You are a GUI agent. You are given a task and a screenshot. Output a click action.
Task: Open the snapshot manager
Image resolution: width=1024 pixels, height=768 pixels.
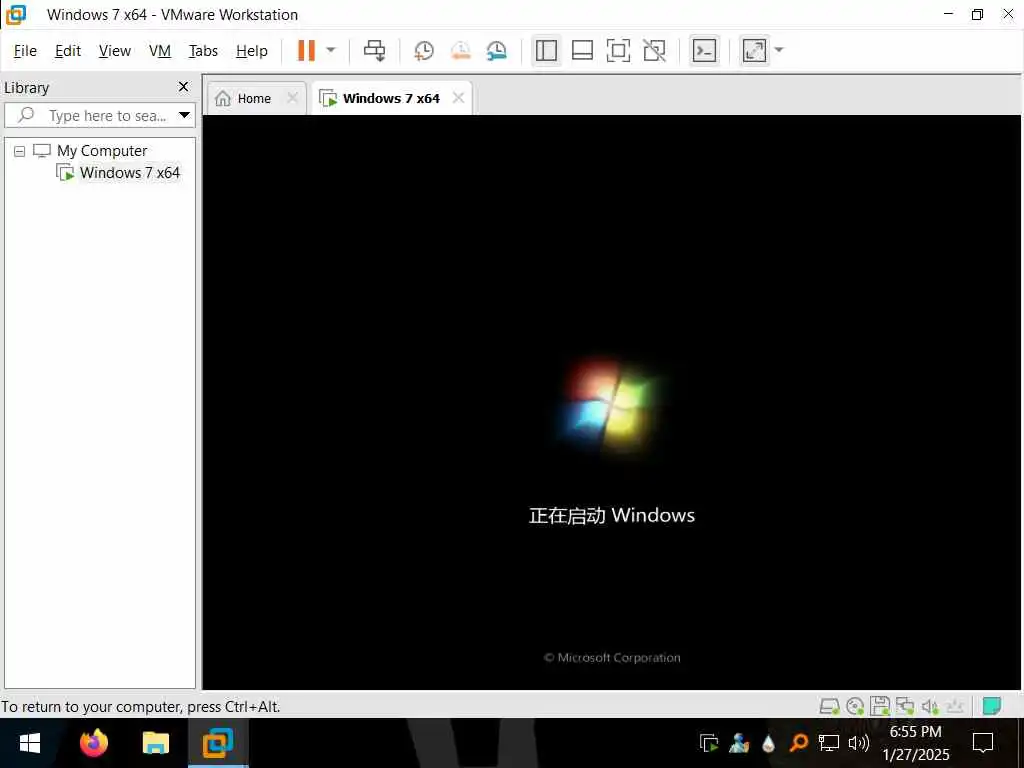tap(496, 50)
